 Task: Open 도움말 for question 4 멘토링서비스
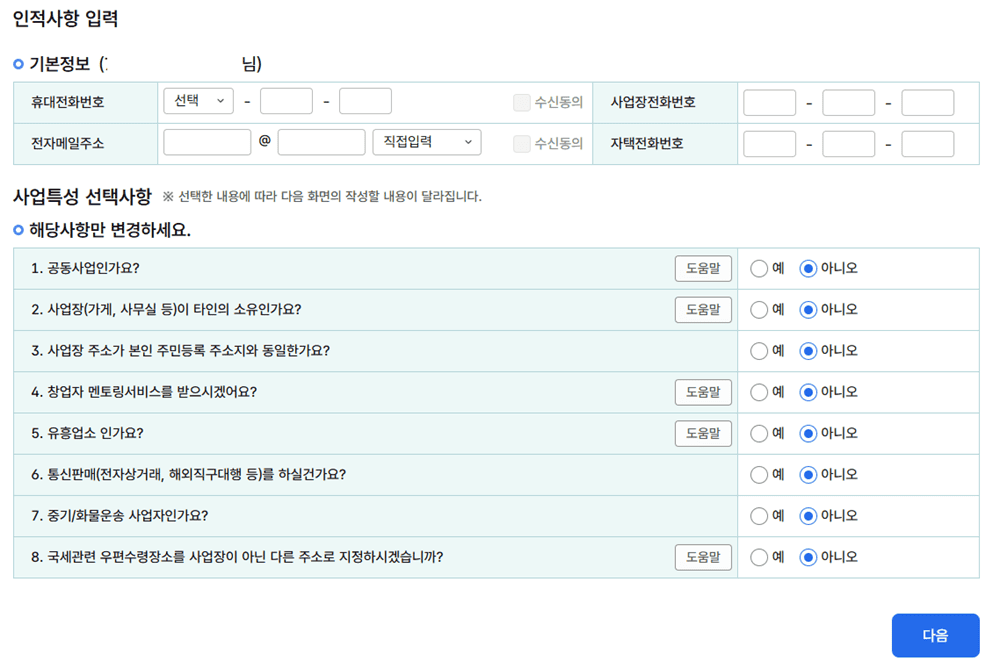pyautogui.click(x=703, y=392)
